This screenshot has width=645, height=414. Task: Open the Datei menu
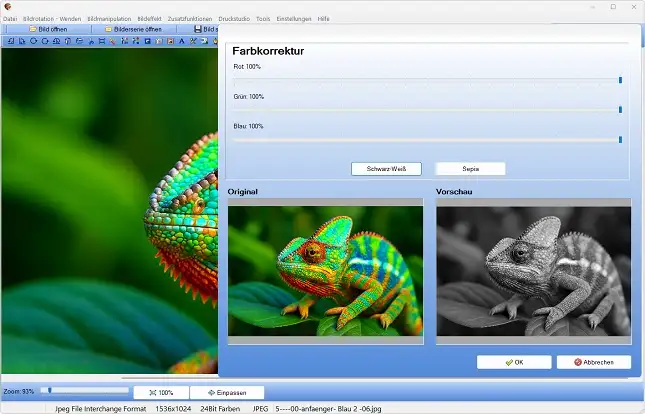10,18
